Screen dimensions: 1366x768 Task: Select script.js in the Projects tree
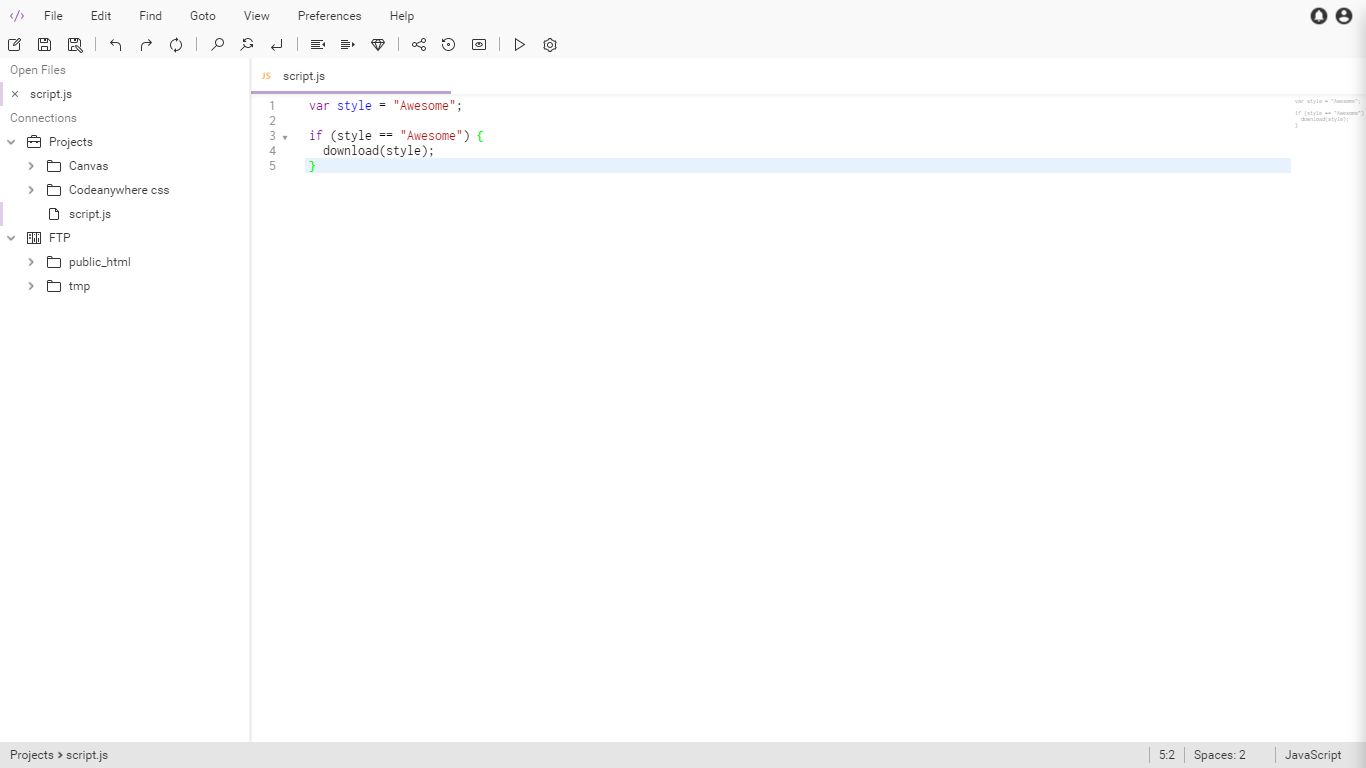coord(89,213)
